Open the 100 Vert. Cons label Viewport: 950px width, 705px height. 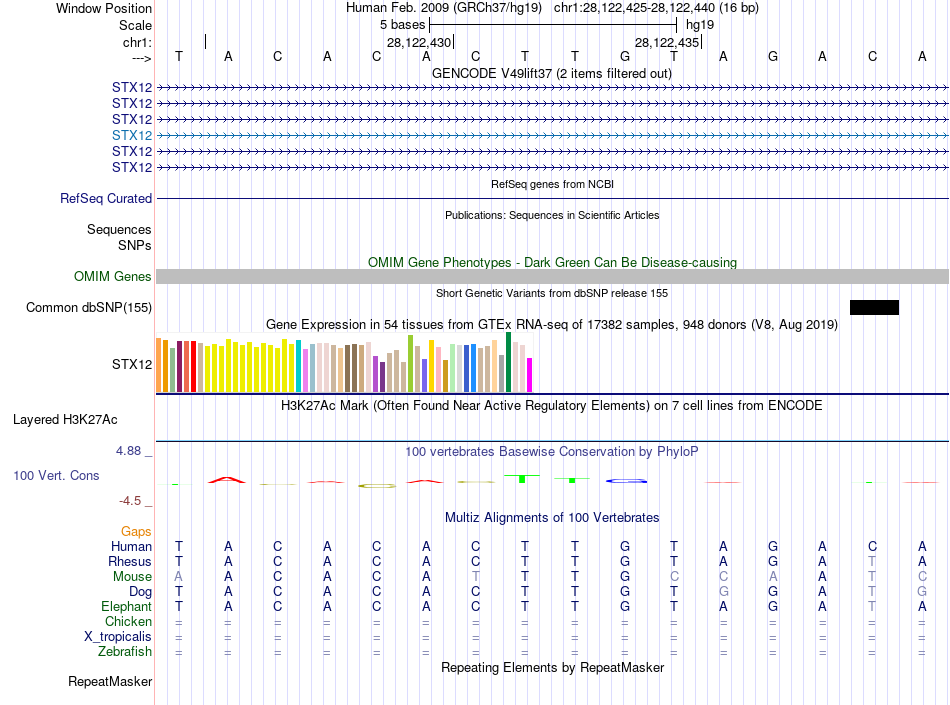(x=56, y=475)
